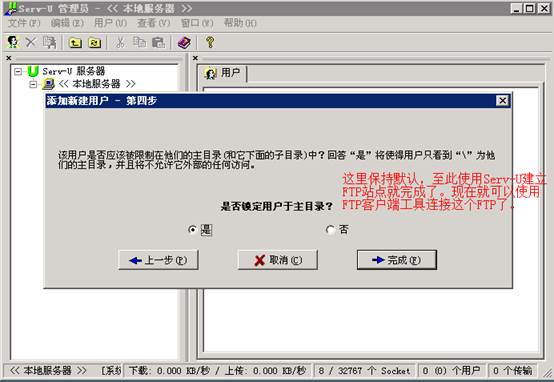Close the 添加新建用户 wizard dialog
The width and height of the screenshot is (554, 382).
coord(502,101)
